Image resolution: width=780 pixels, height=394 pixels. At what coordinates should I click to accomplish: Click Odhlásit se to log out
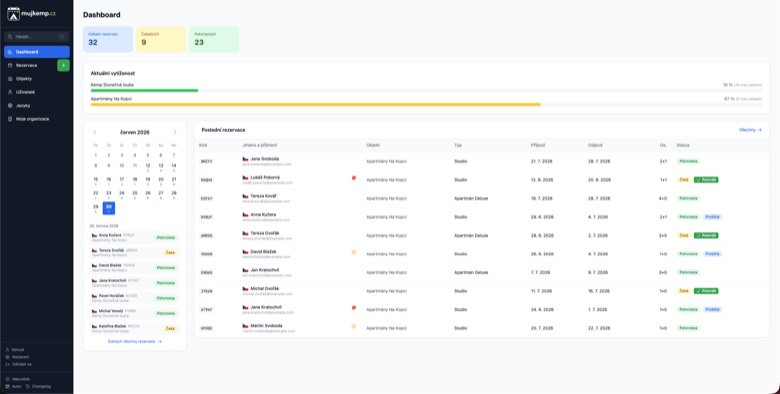point(18,364)
